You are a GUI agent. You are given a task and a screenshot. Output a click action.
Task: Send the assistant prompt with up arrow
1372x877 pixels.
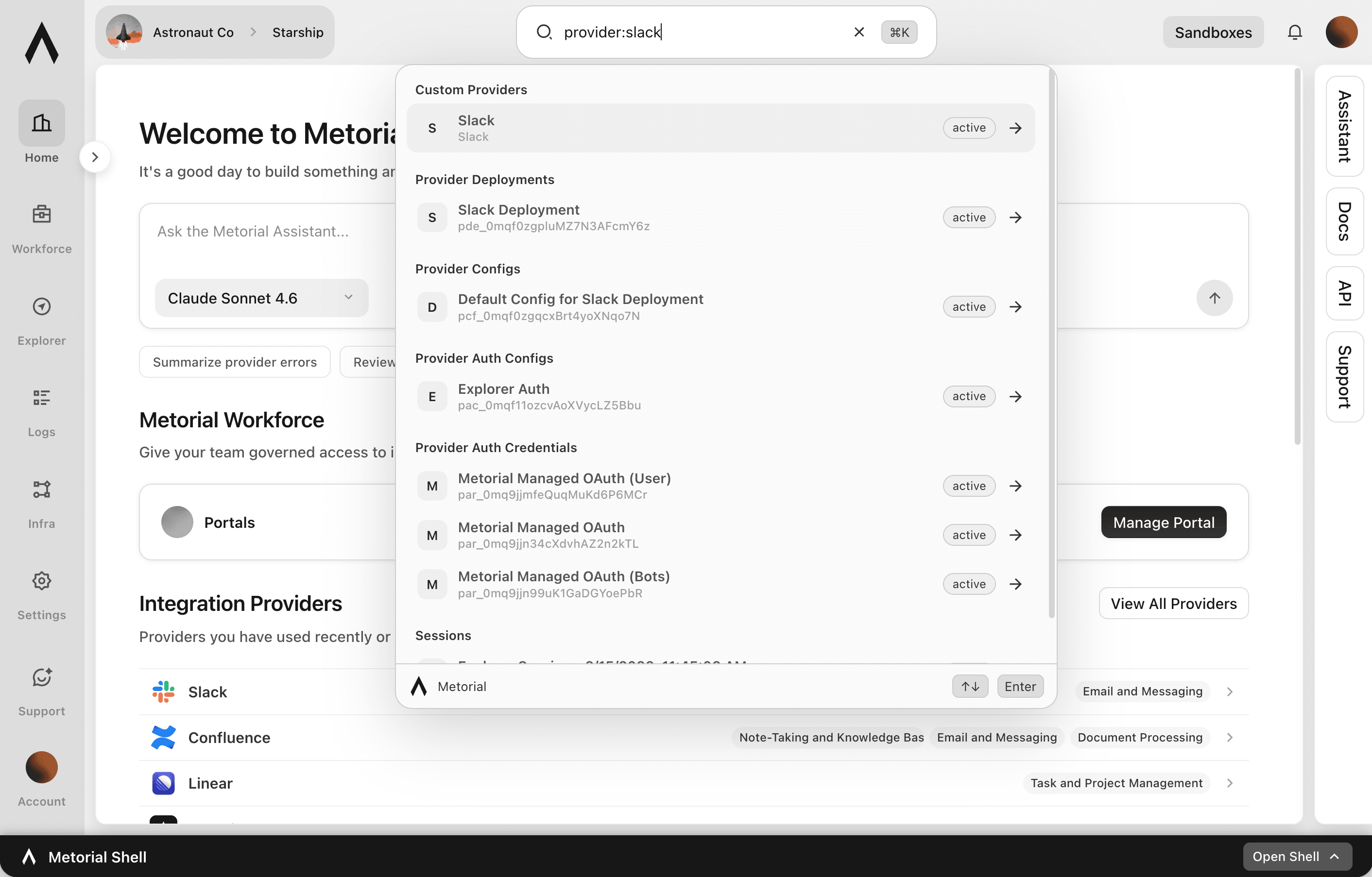pyautogui.click(x=1214, y=298)
